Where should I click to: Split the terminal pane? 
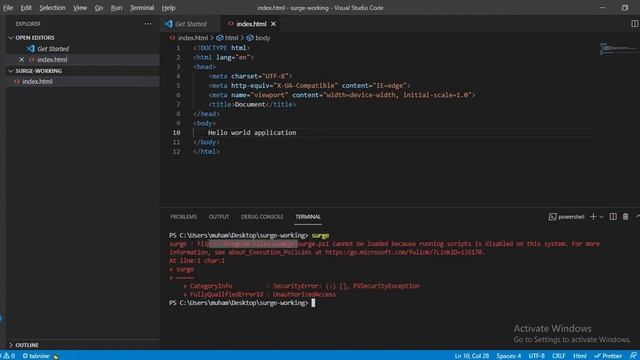[x=613, y=217]
